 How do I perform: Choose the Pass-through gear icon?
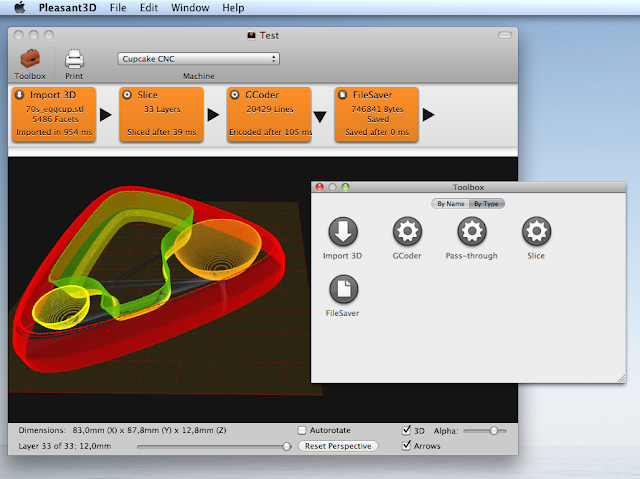pos(471,232)
